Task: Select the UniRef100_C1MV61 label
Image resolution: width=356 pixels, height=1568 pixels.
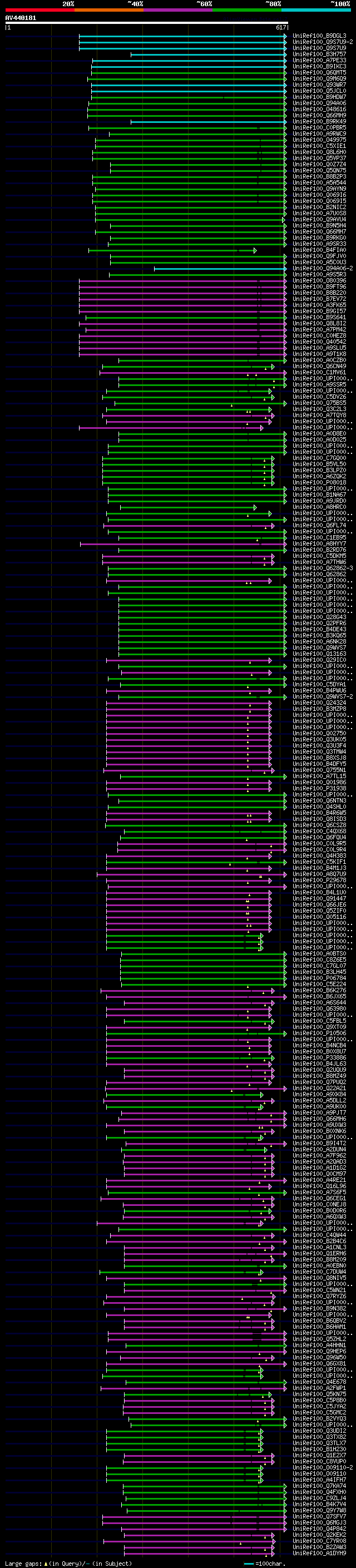Action: [x=319, y=373]
